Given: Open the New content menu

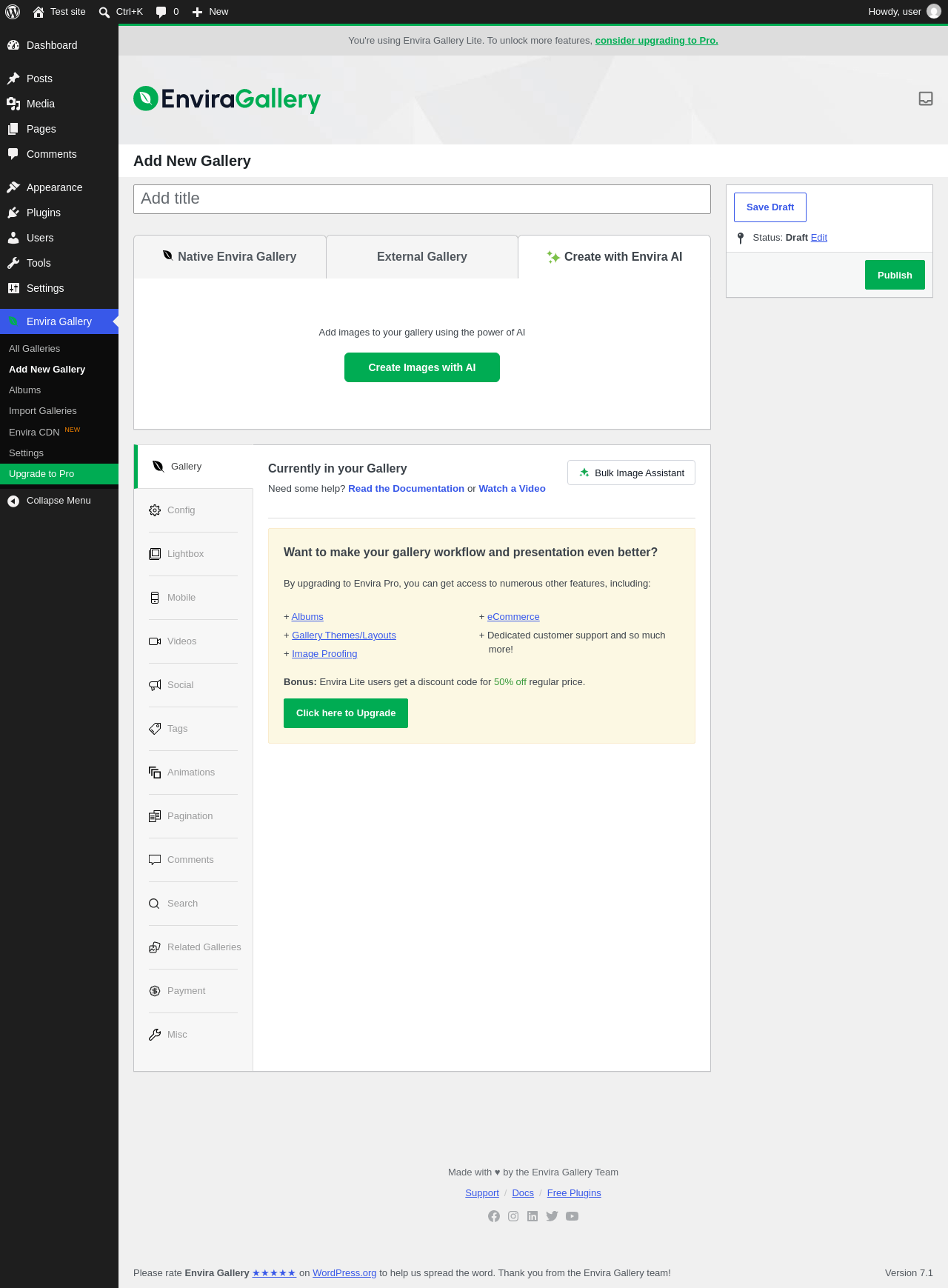Looking at the screenshot, I should click(210, 12).
